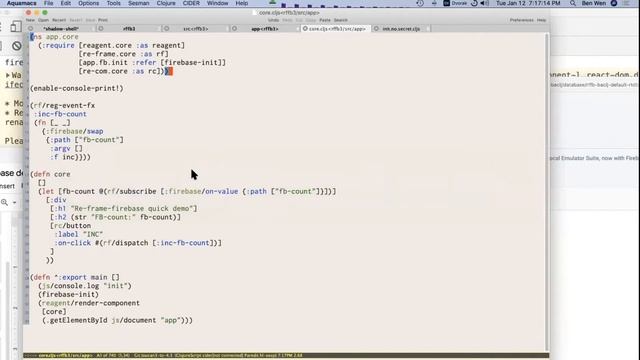Switch to the rffb3 tab
The image size is (640, 360).
coord(129,29)
